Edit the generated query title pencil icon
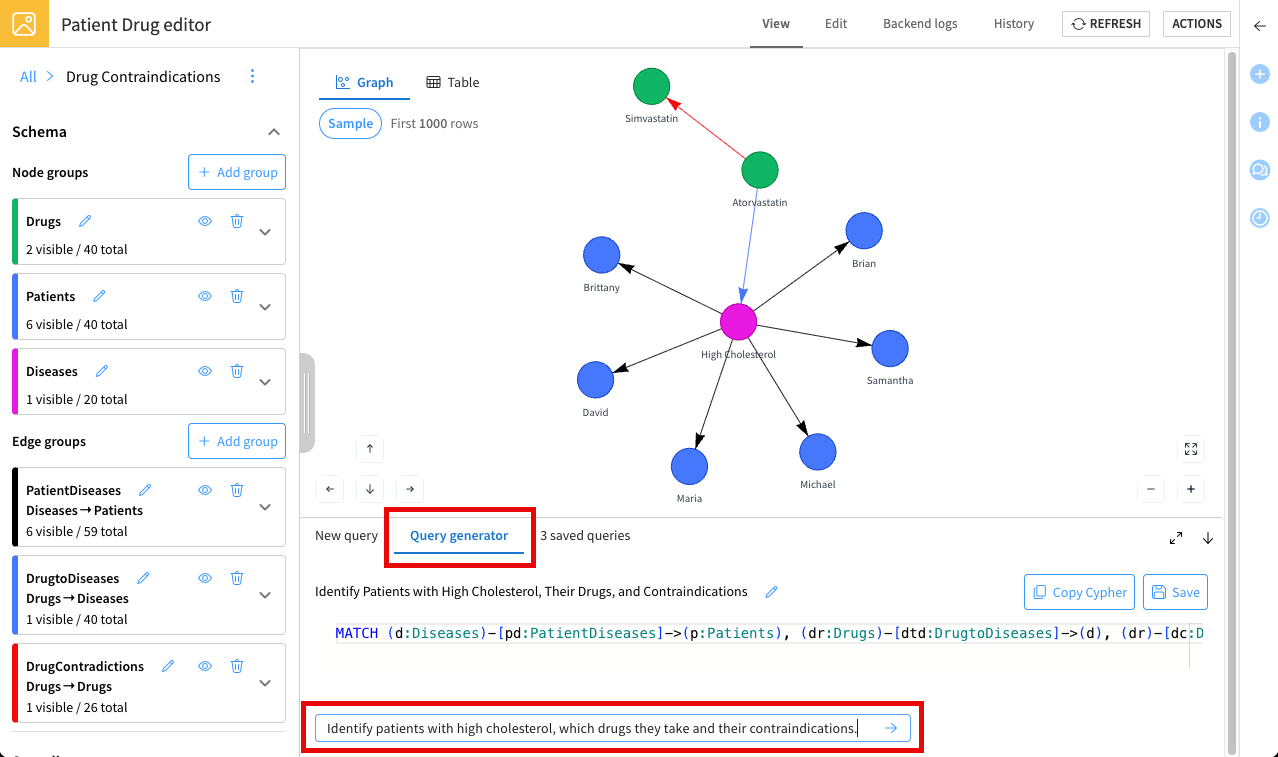The height and width of the screenshot is (757, 1278). coord(771,592)
